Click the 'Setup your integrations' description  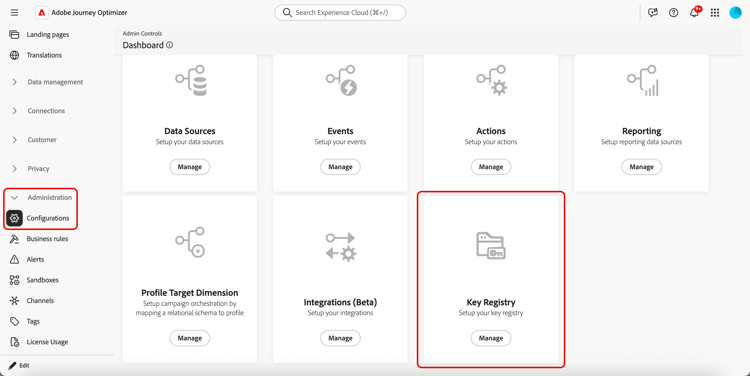(341, 313)
